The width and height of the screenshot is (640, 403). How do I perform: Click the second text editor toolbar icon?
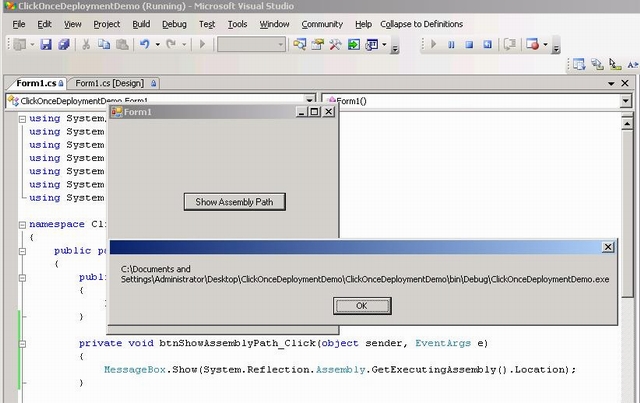tap(597, 65)
